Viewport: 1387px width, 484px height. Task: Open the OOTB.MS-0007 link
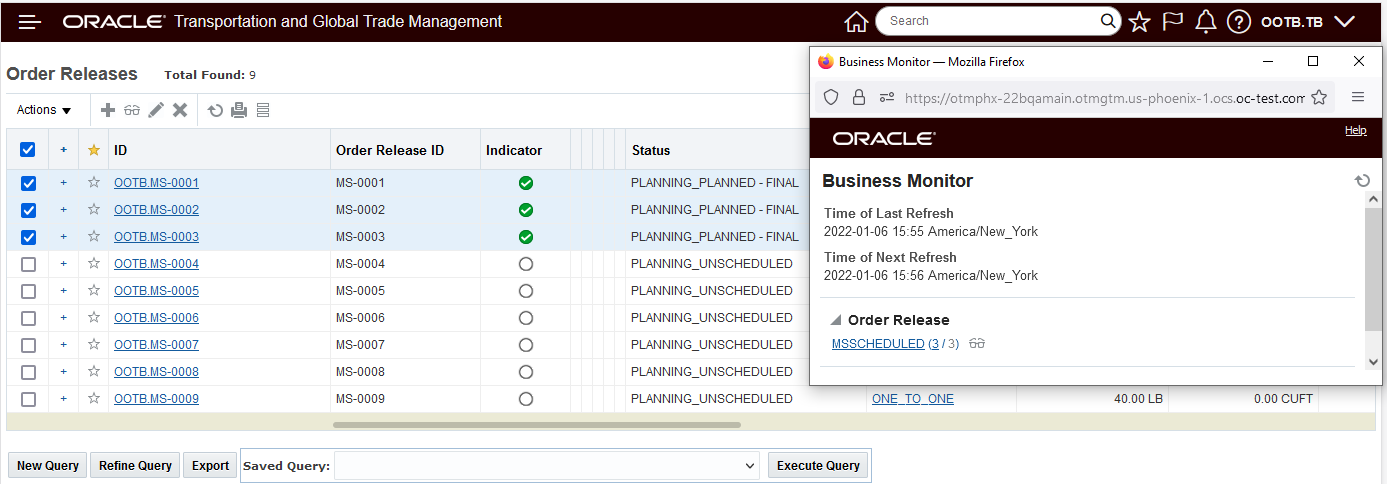click(156, 345)
